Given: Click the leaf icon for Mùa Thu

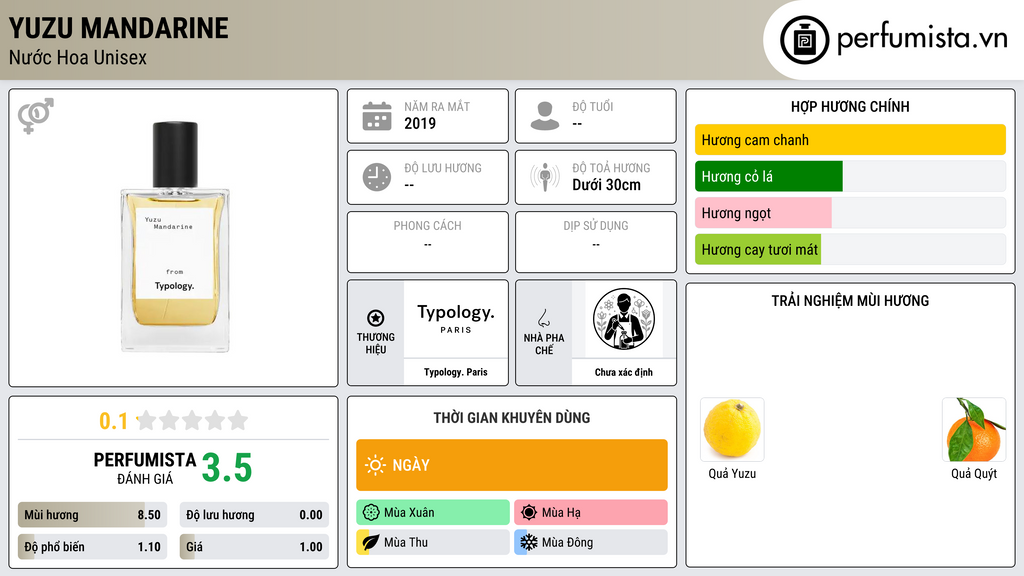Looking at the screenshot, I should click(x=371, y=542).
